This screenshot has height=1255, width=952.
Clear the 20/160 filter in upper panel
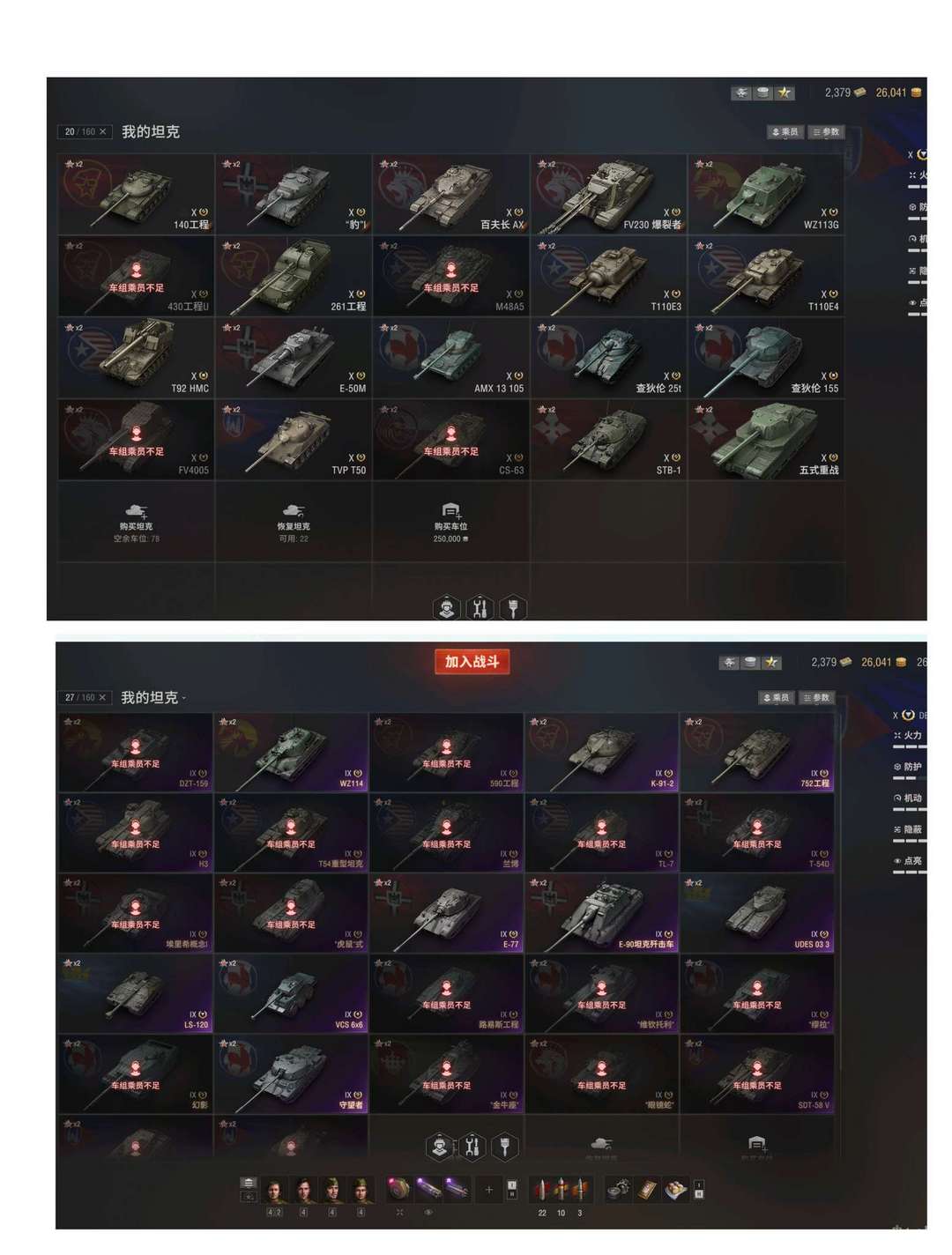103,131
